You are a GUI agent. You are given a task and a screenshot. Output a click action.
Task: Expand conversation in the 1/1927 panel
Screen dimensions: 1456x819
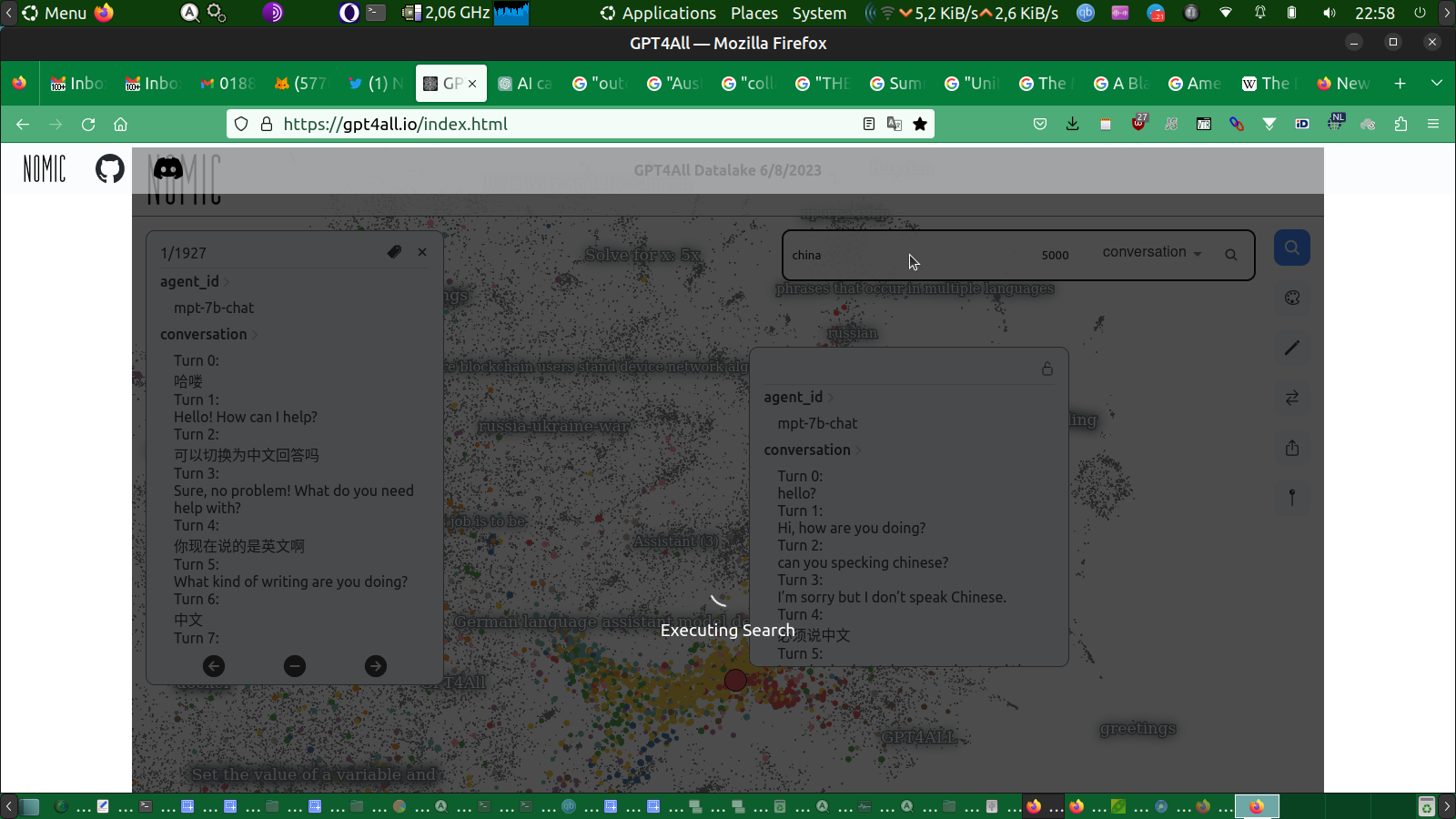208,334
